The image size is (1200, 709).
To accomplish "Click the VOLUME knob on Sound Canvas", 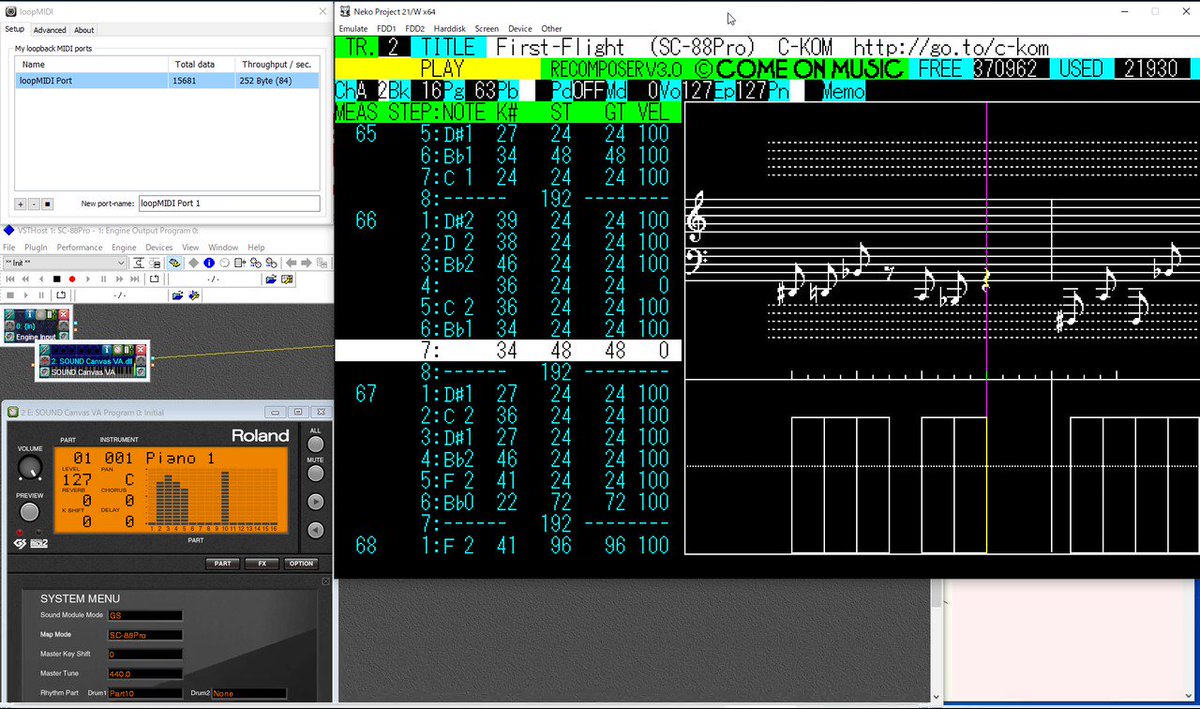I will click(30, 466).
